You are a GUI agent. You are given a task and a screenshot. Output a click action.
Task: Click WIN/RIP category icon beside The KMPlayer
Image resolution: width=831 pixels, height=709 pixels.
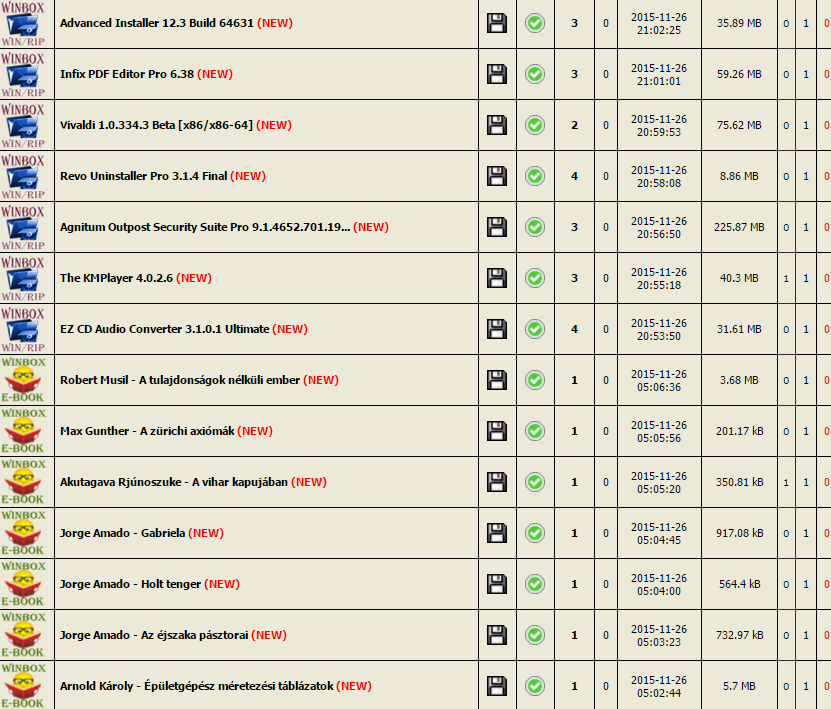coord(23,278)
